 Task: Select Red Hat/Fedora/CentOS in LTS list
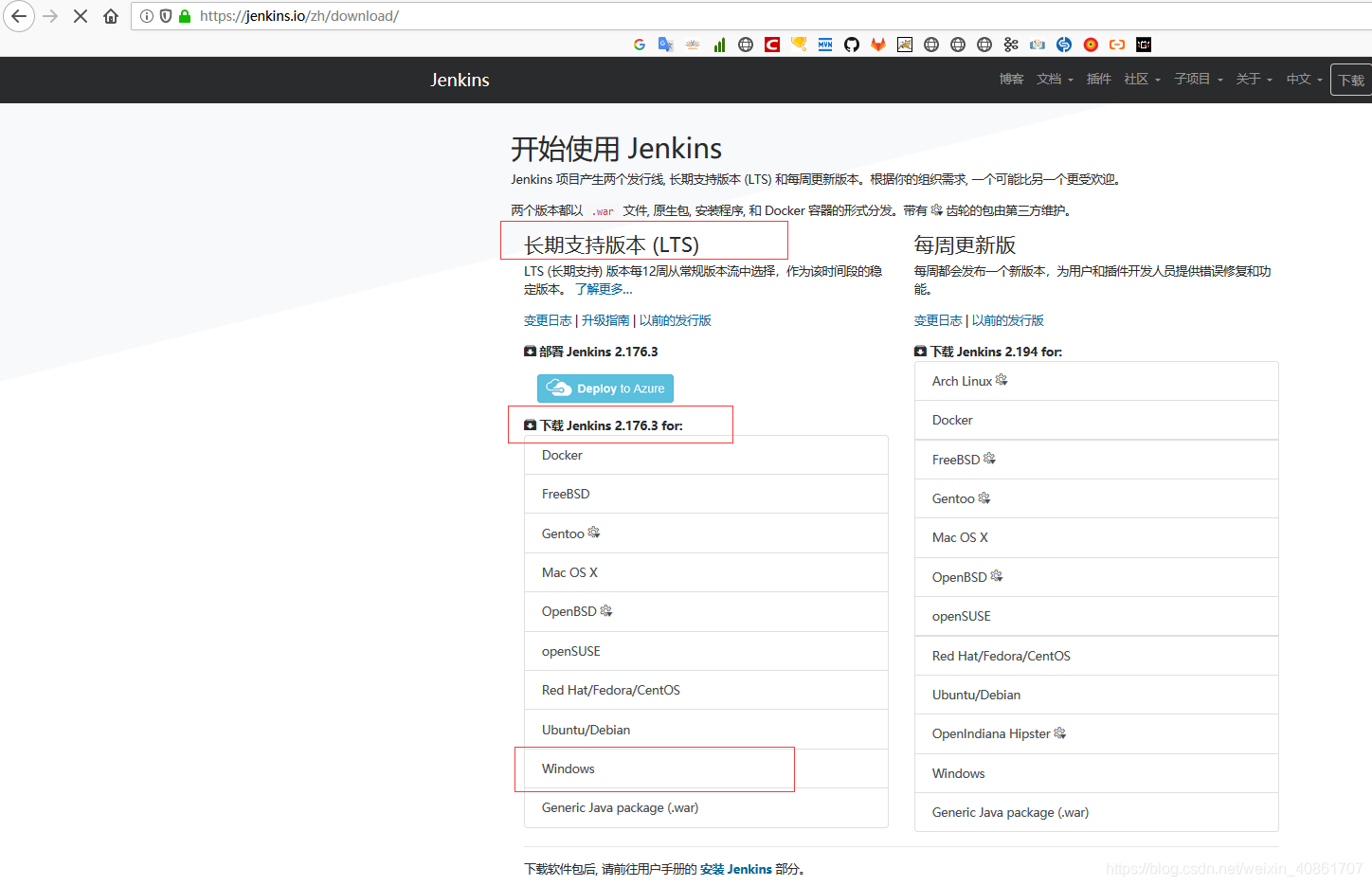(706, 690)
